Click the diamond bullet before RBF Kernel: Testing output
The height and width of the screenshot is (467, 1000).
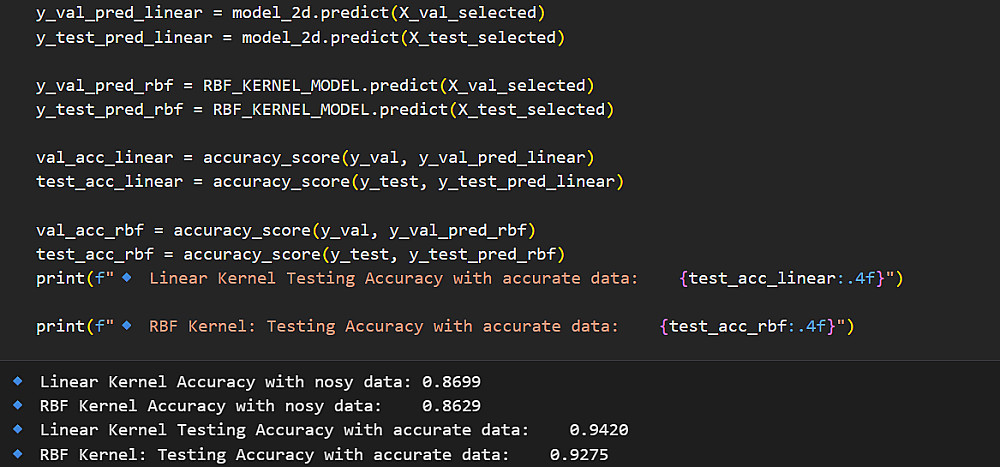point(17,453)
